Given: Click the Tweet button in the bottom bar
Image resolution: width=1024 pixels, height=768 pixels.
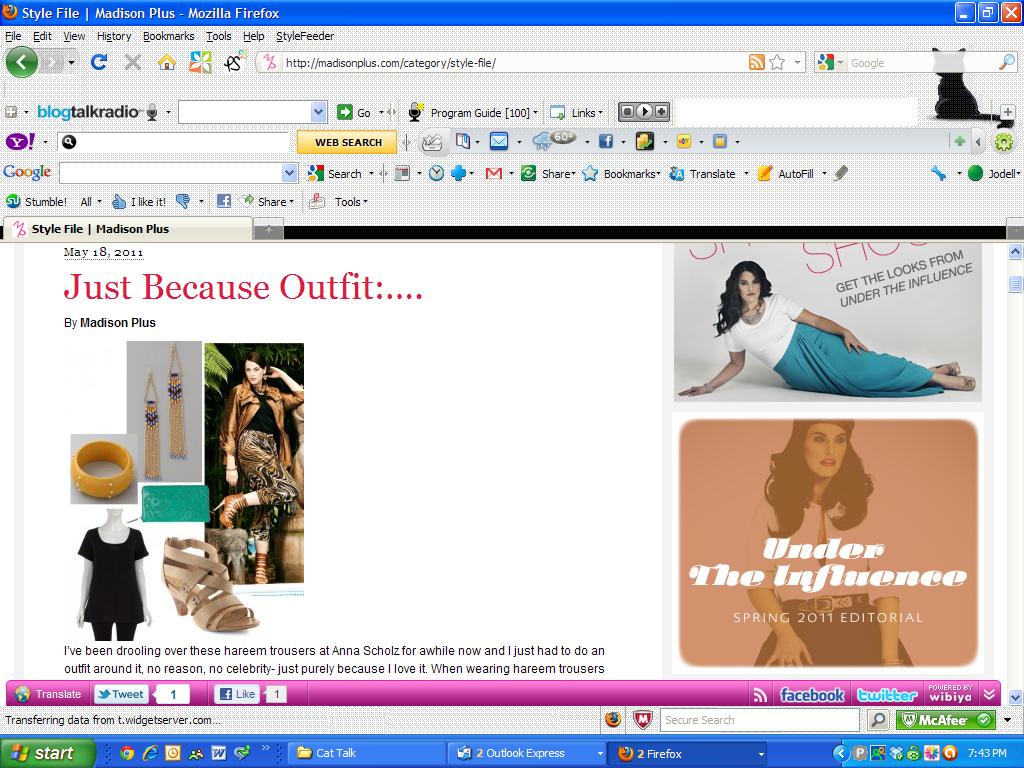Looking at the screenshot, I should click(x=121, y=694).
